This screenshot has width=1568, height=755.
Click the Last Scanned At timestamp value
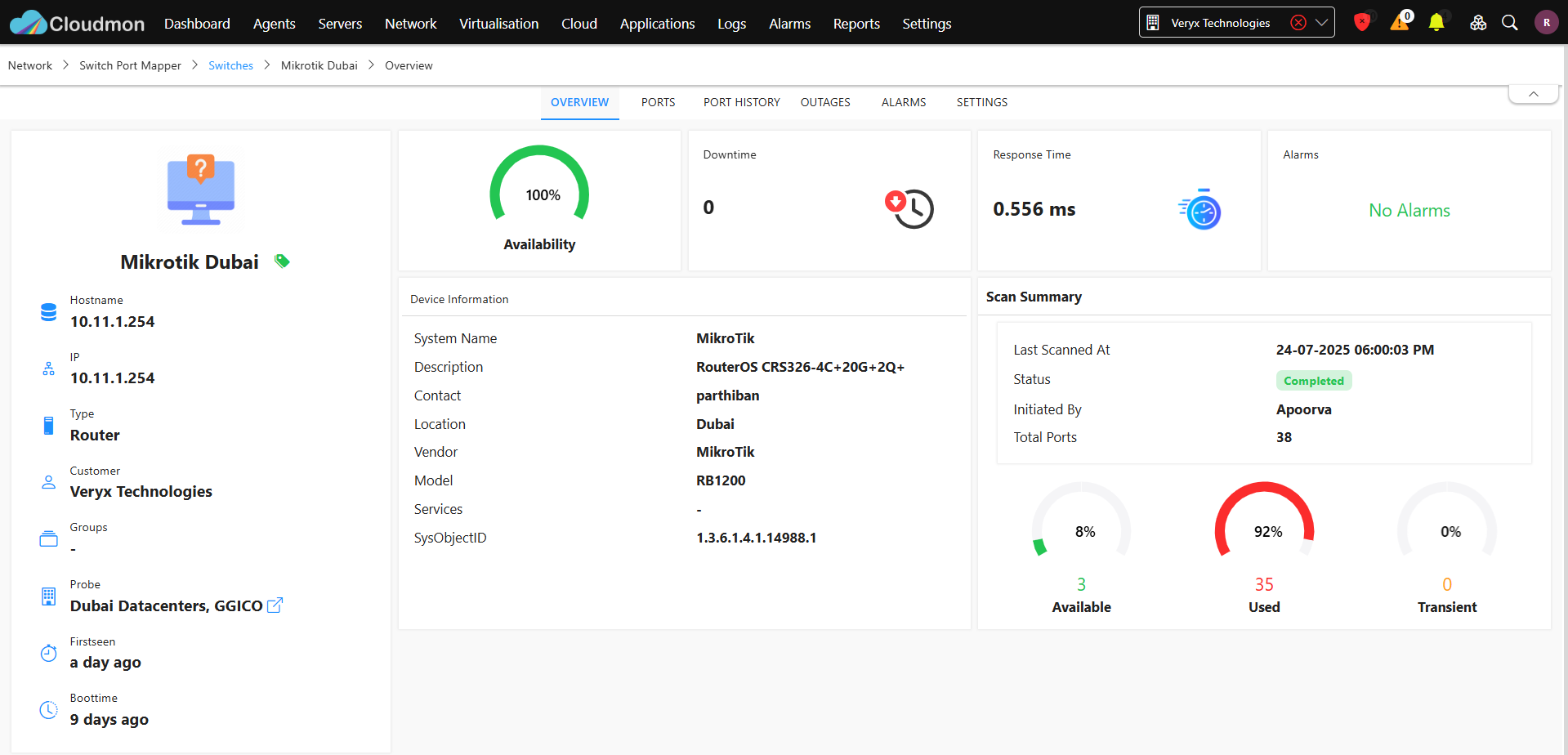tap(1356, 350)
